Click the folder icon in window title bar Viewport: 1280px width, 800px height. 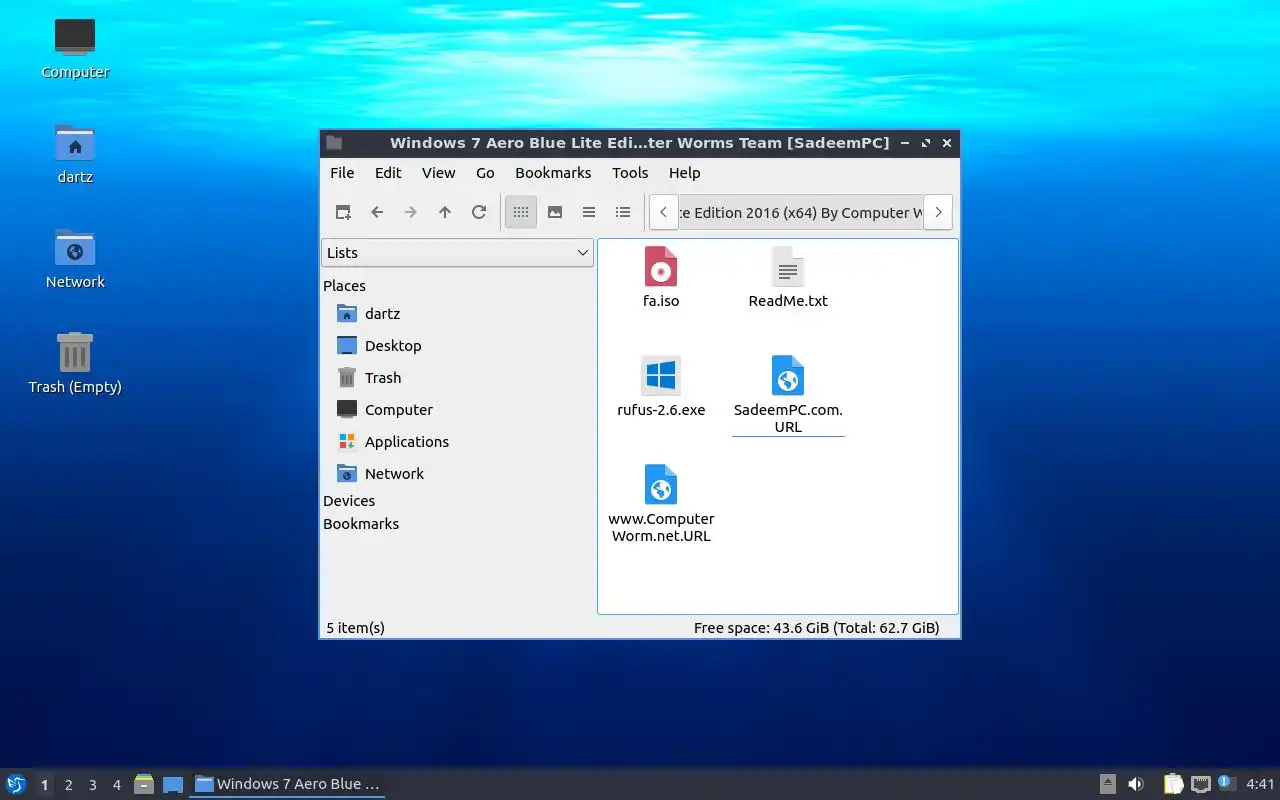point(334,143)
